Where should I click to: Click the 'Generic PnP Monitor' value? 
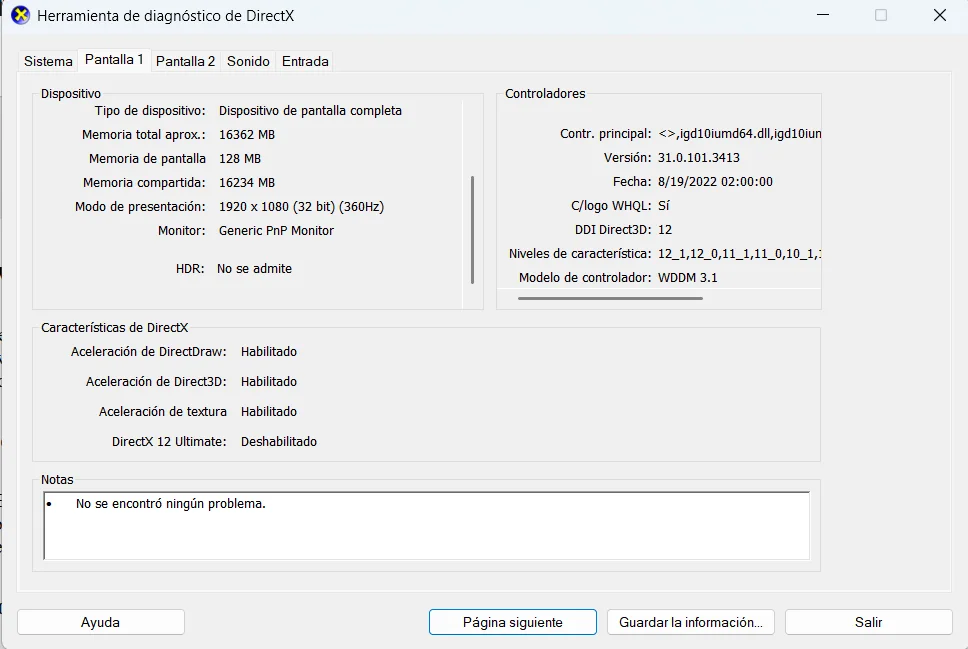[276, 231]
